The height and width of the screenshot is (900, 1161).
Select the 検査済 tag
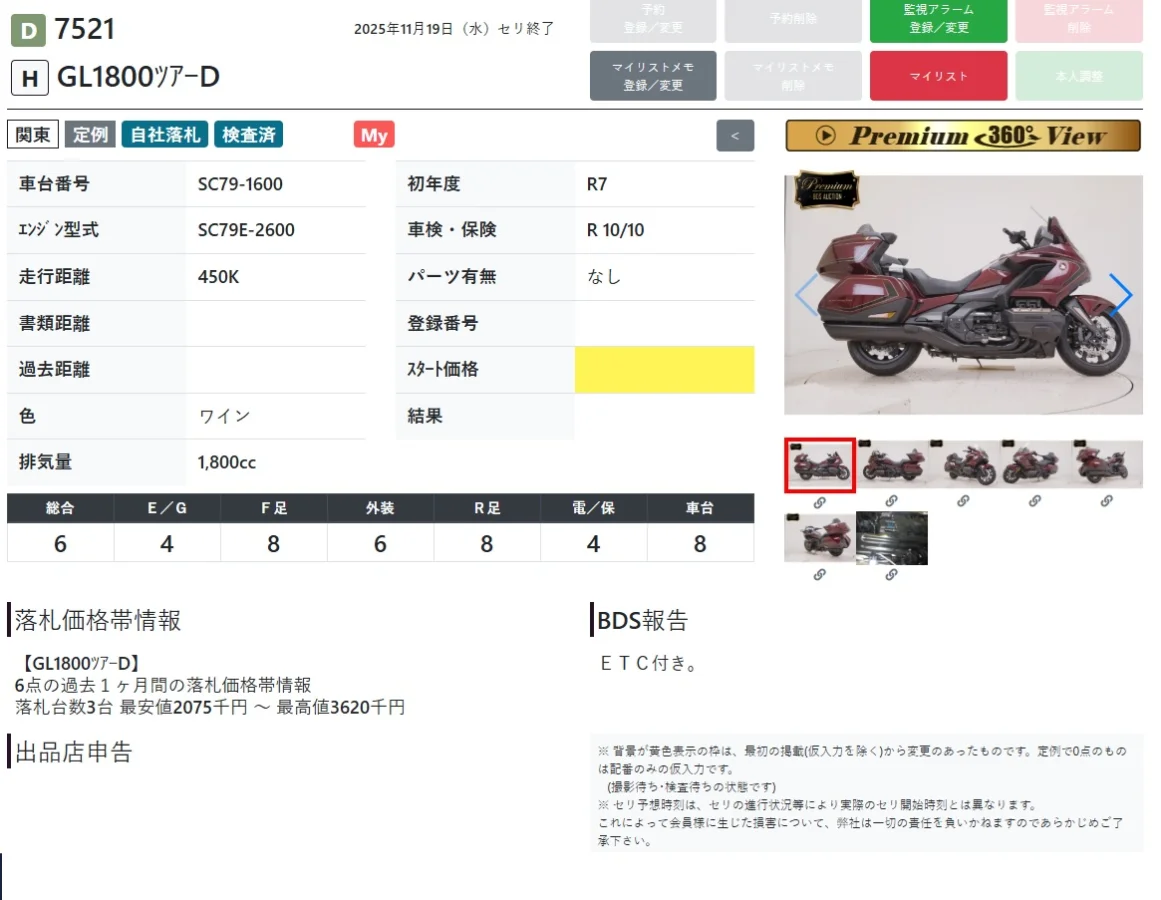coord(249,135)
